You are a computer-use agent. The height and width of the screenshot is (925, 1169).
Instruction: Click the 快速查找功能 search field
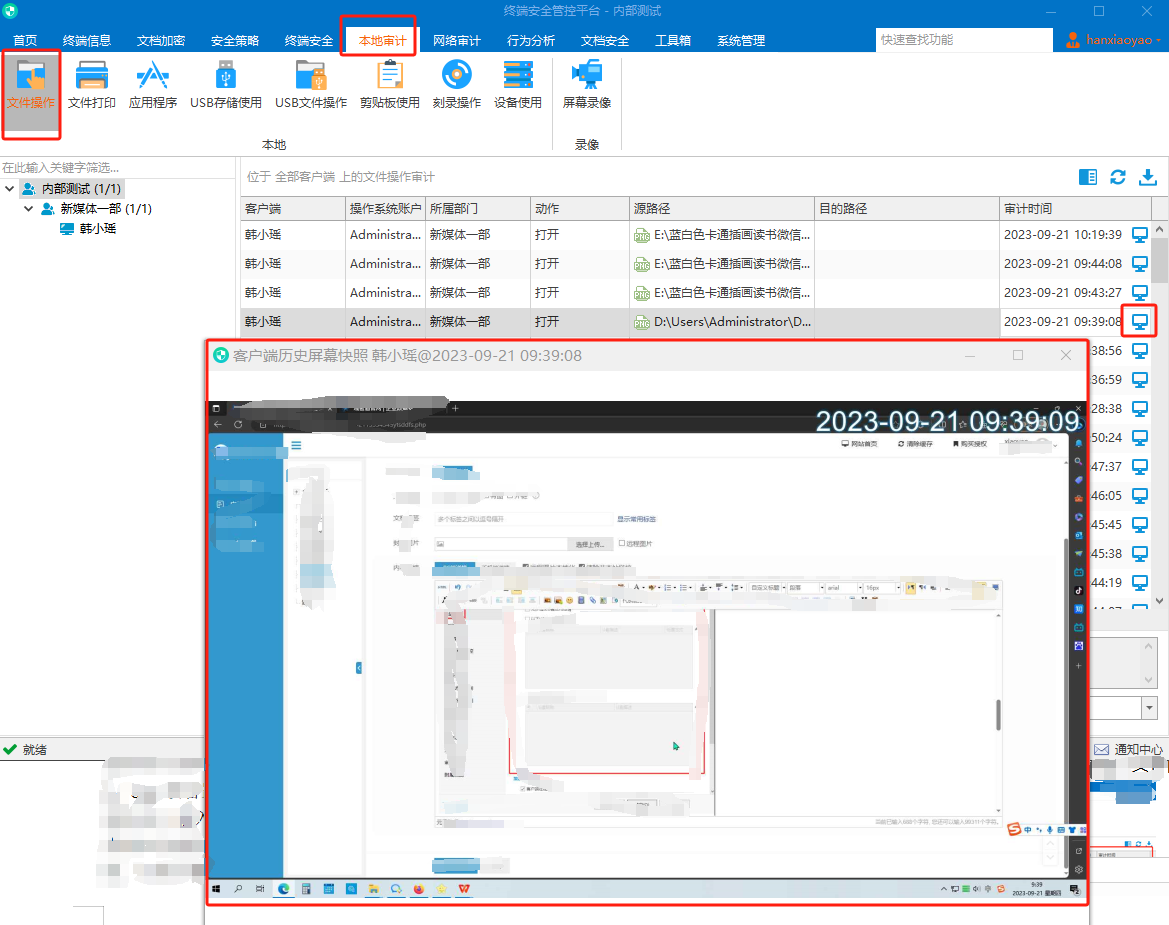point(964,40)
